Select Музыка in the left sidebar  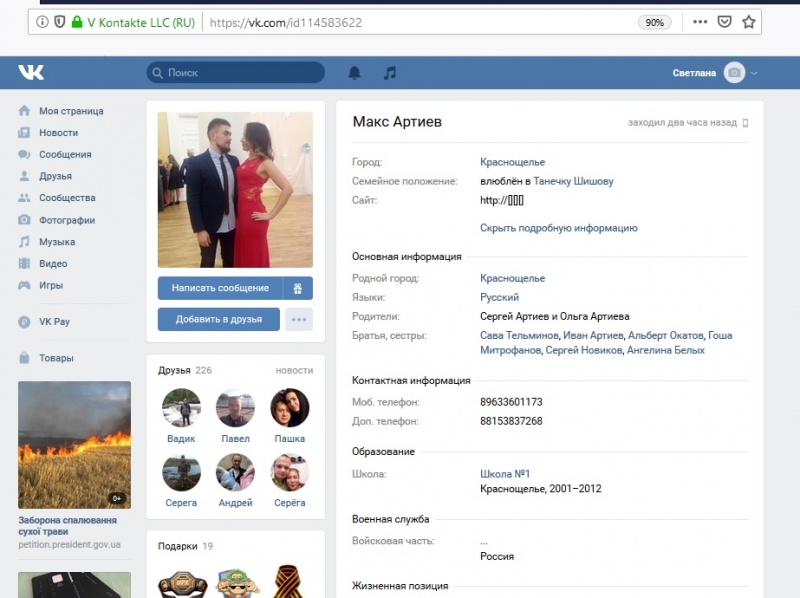57,242
